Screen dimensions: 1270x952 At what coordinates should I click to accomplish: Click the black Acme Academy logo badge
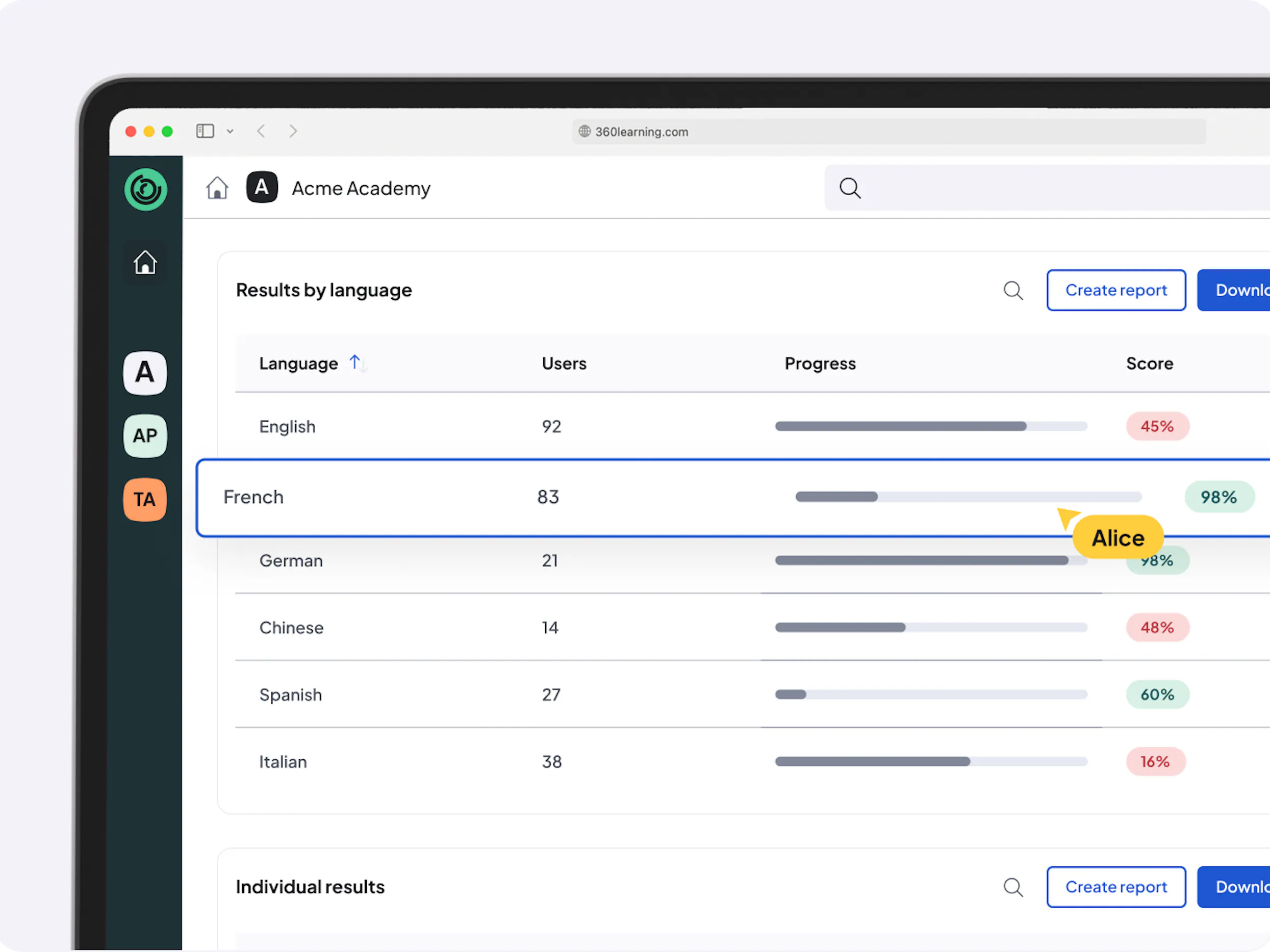pyautogui.click(x=262, y=187)
